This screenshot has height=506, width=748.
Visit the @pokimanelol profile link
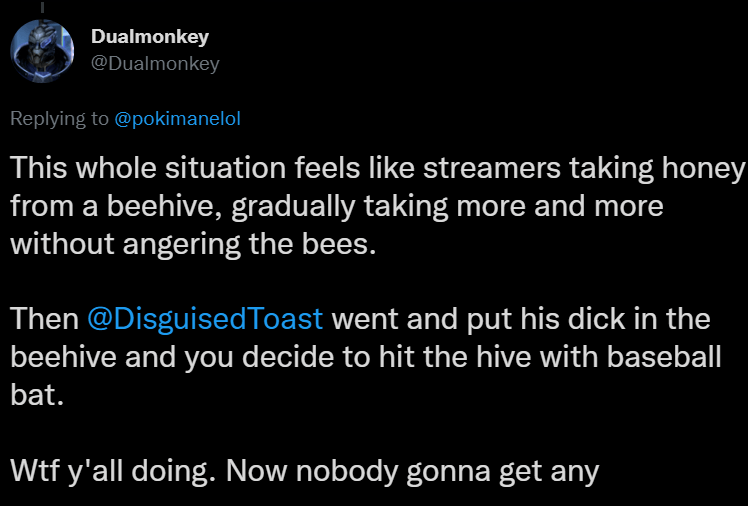(x=178, y=118)
